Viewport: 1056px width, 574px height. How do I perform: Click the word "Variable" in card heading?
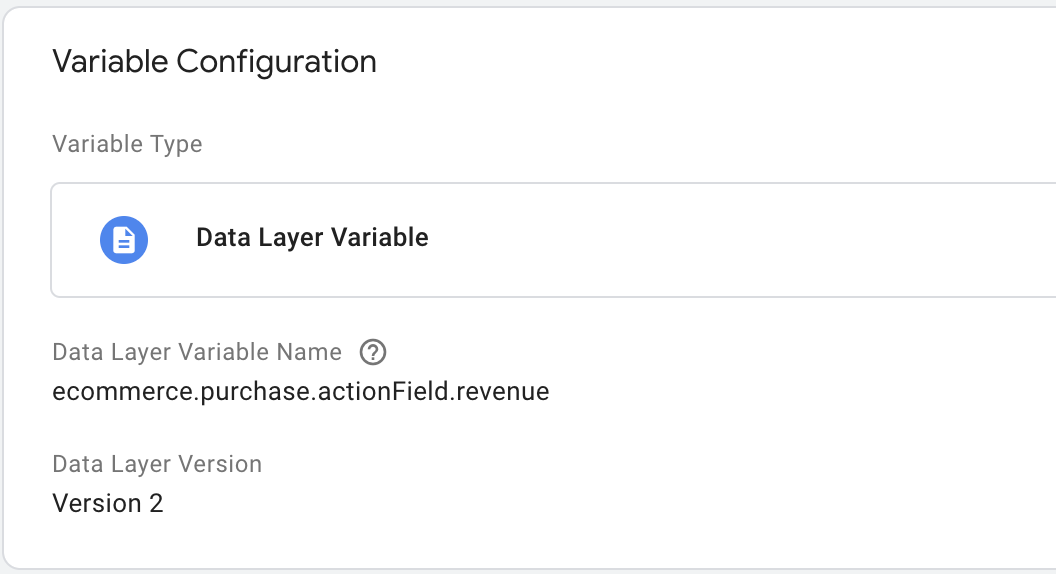tap(110, 61)
